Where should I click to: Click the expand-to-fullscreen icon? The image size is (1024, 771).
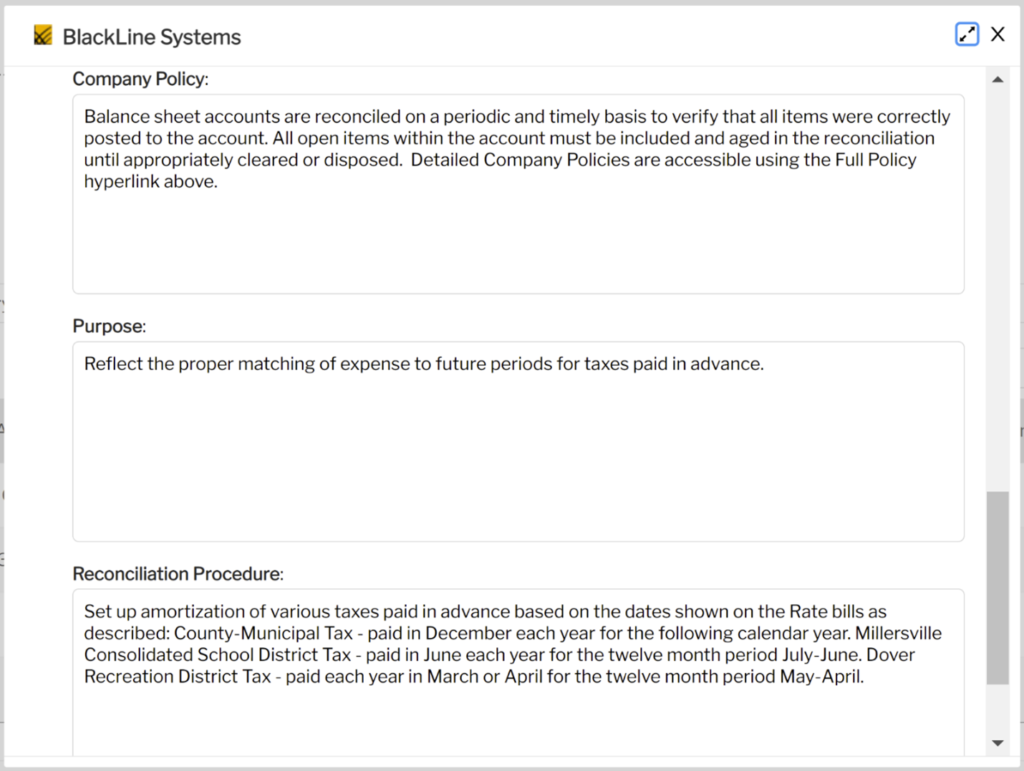(966, 33)
